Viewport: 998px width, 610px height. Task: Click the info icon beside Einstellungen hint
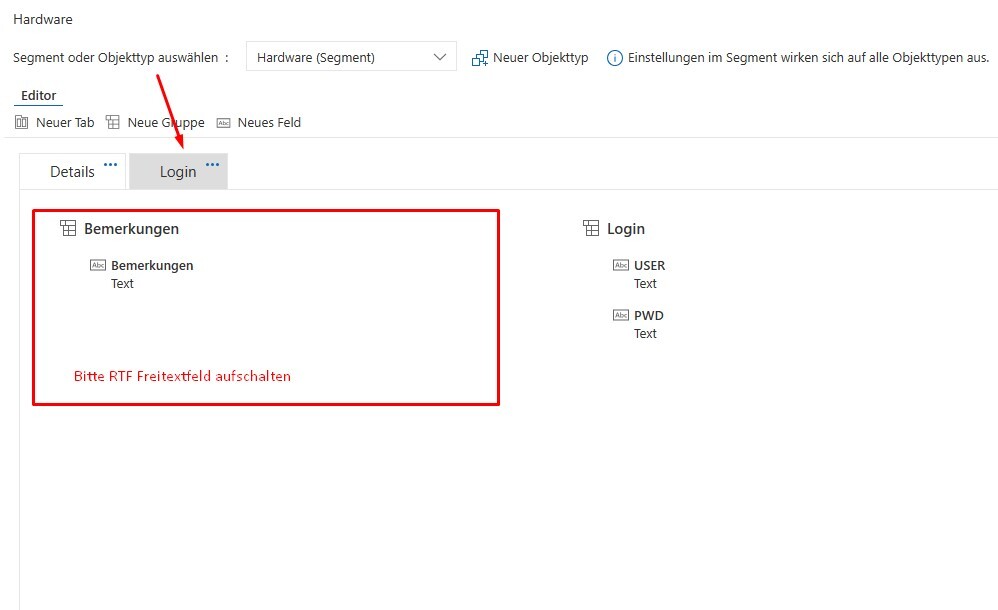point(615,58)
